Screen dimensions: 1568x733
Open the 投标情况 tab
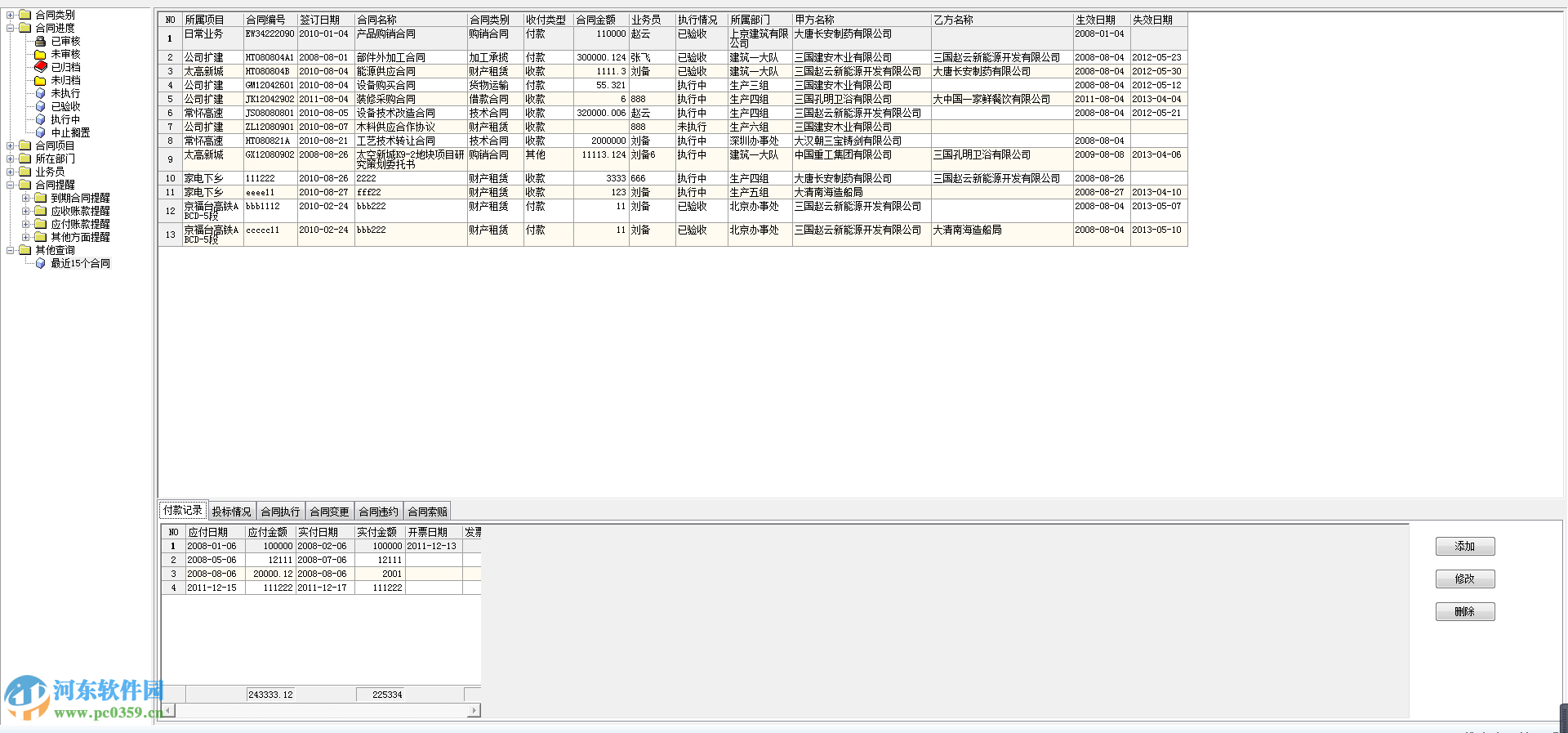[x=232, y=512]
